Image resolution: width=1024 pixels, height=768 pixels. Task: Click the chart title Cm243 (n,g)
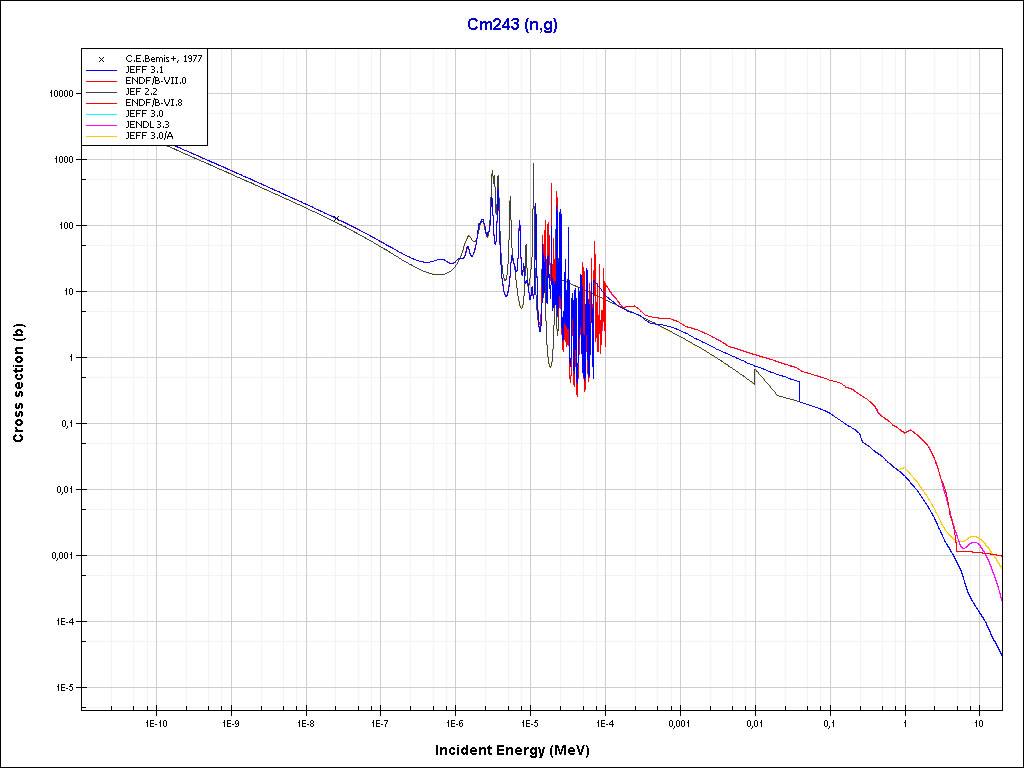click(x=512, y=25)
